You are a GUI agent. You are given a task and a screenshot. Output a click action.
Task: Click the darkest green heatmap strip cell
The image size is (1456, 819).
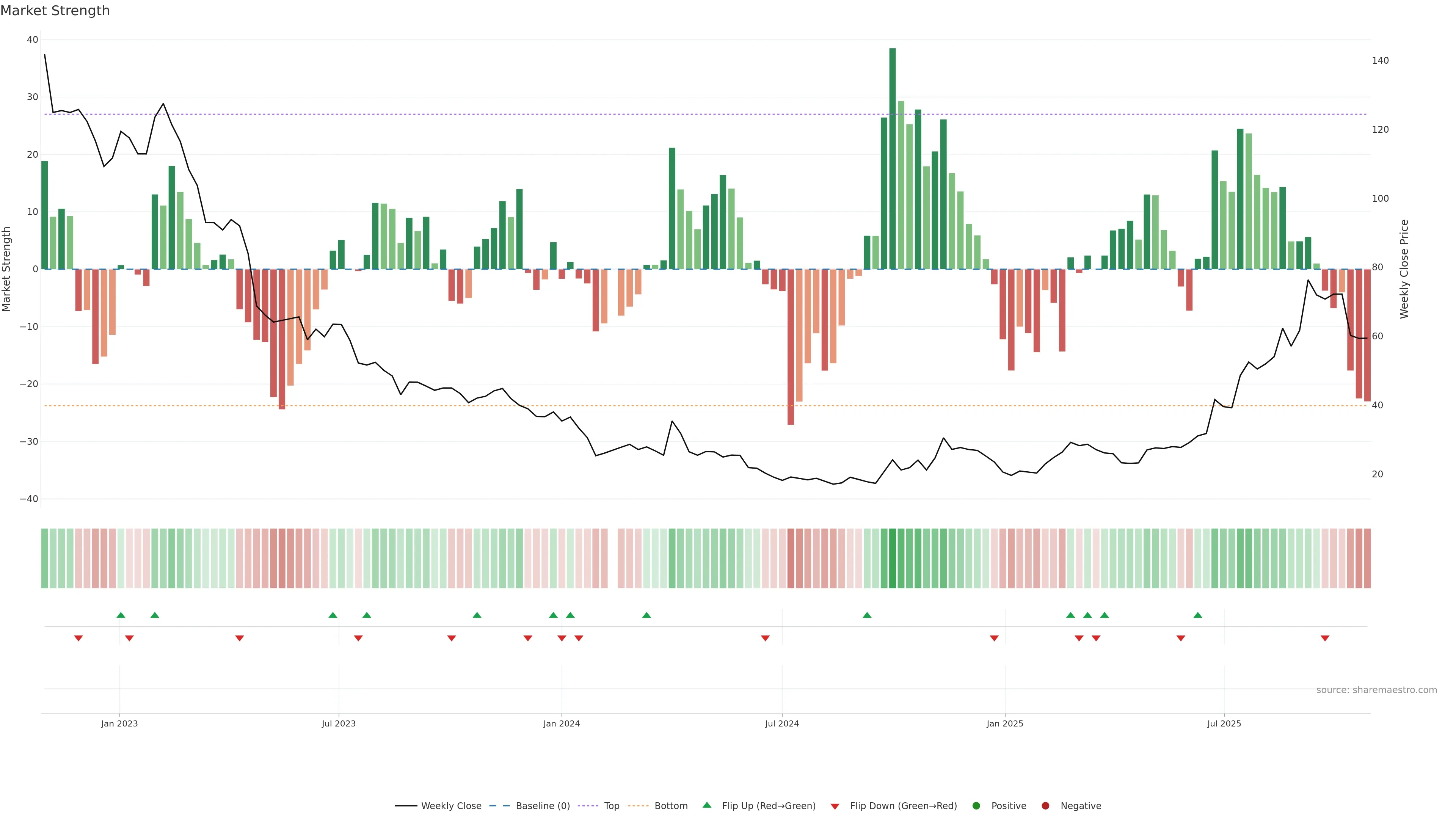(x=893, y=558)
